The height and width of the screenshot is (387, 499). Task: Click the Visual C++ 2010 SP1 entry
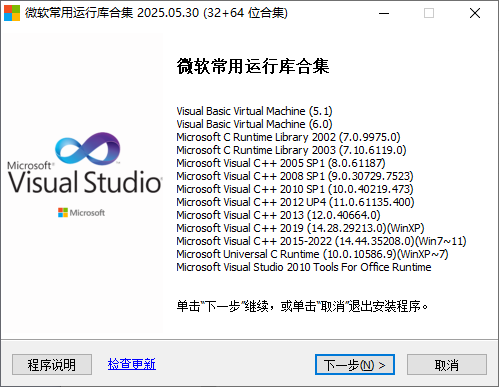295,189
